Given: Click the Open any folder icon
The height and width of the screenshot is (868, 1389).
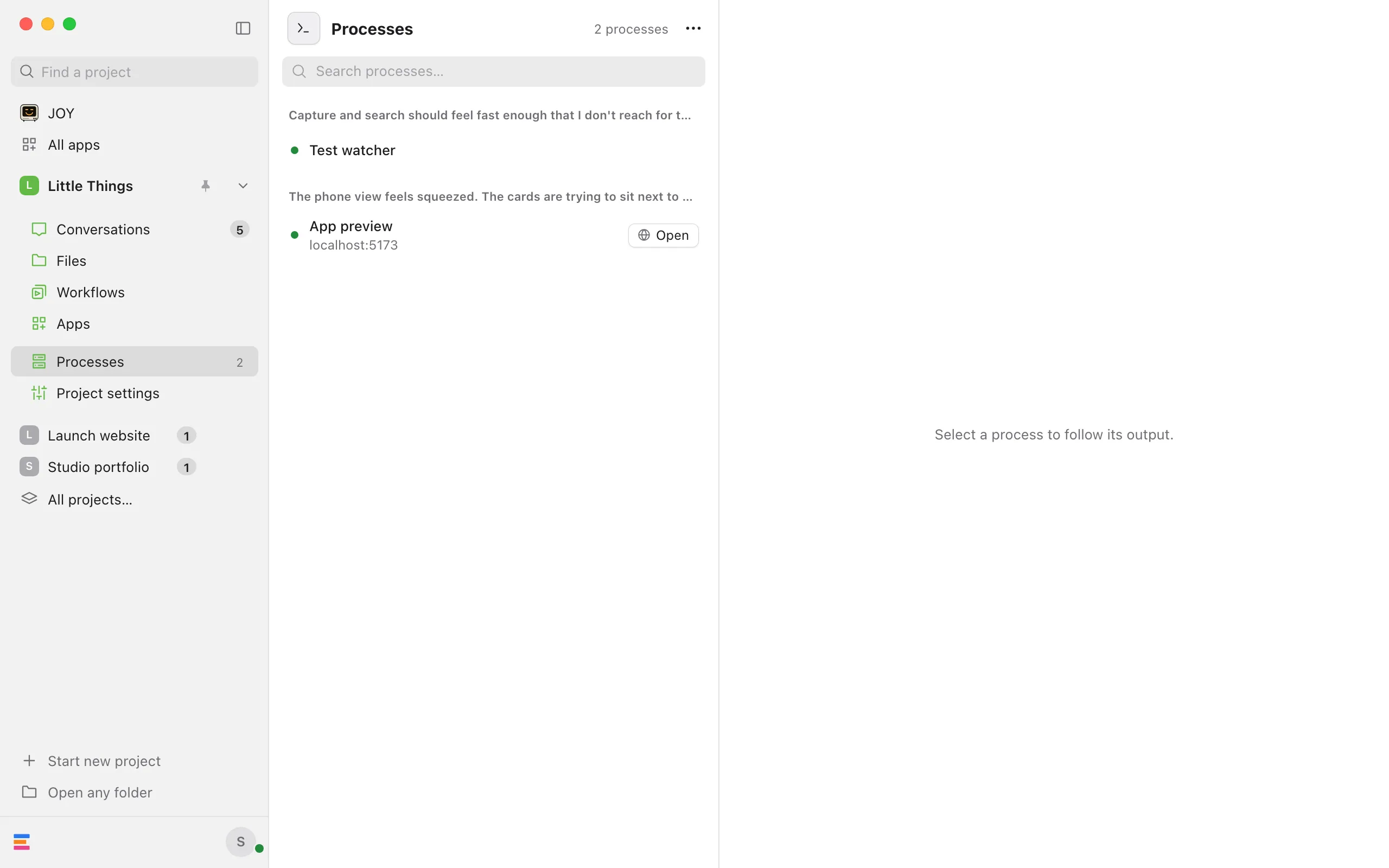Looking at the screenshot, I should pyautogui.click(x=29, y=792).
